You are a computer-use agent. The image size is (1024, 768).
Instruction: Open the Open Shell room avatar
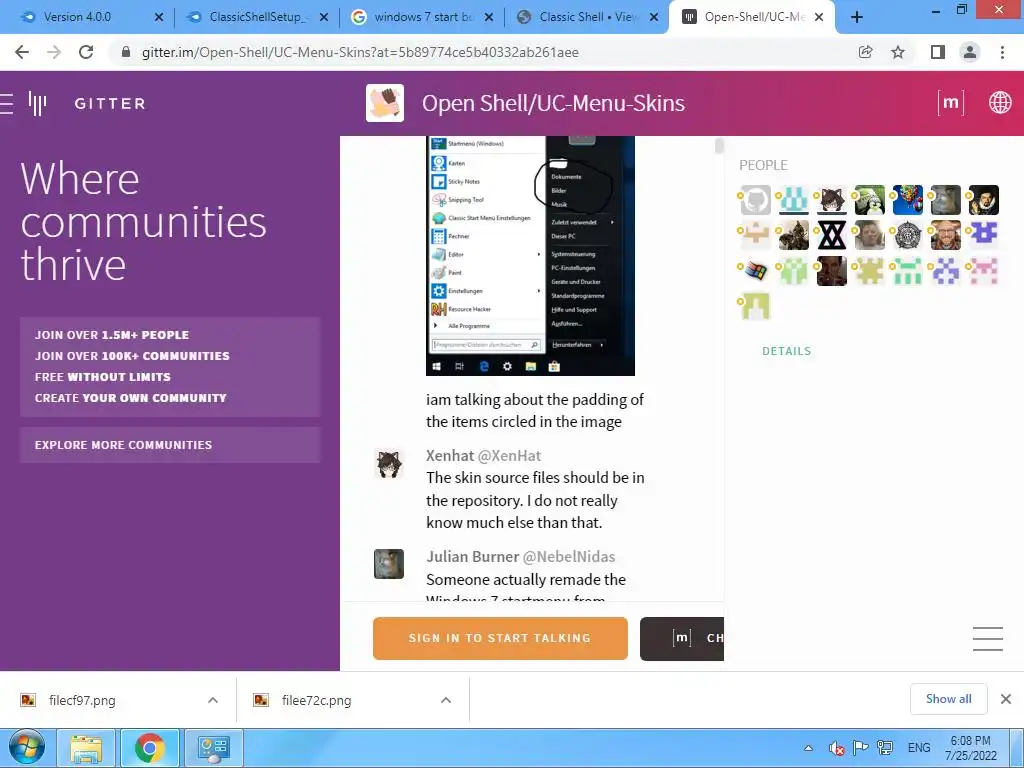[385, 103]
